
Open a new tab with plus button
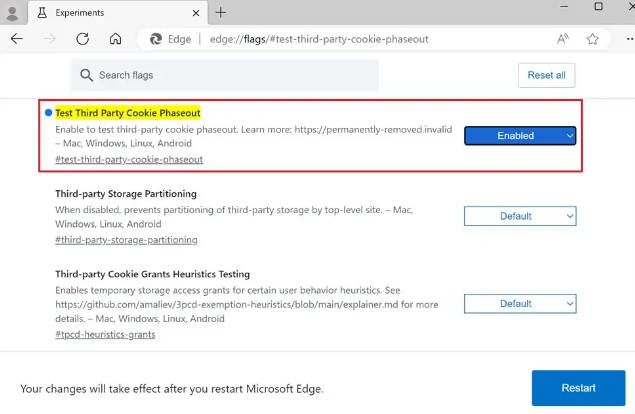click(221, 13)
